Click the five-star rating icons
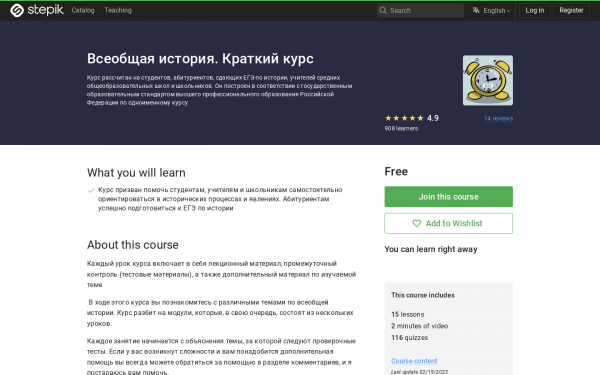Screen dimensions: 600x375 [x=404, y=118]
